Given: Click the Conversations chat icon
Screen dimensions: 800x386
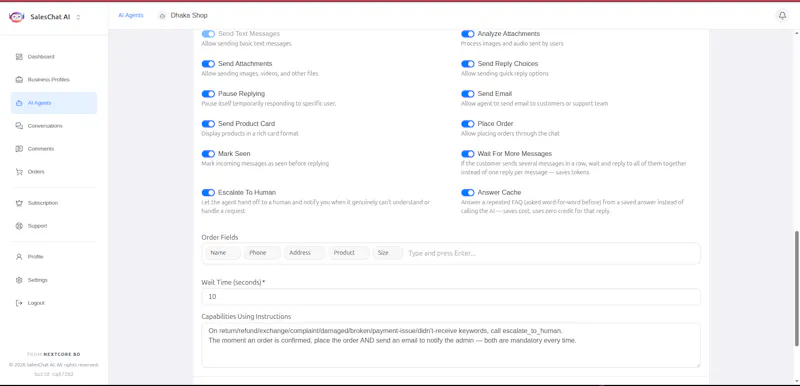Looking at the screenshot, I should coord(19,126).
